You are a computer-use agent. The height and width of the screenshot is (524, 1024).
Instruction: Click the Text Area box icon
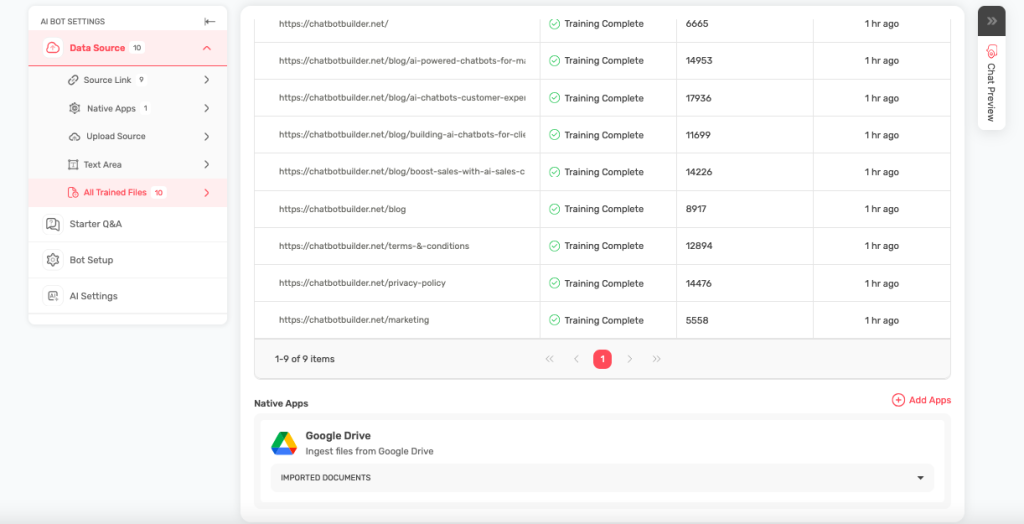pyautogui.click(x=73, y=165)
